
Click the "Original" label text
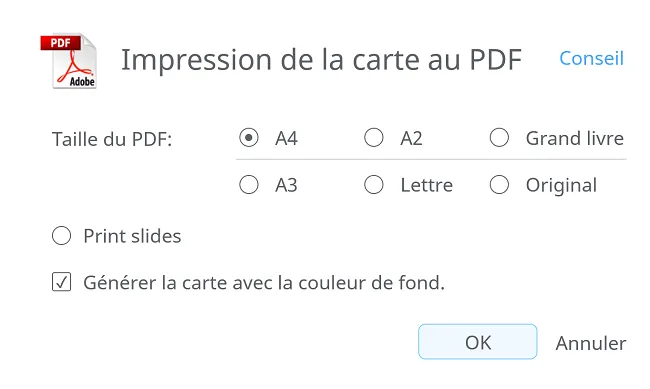coord(561,186)
